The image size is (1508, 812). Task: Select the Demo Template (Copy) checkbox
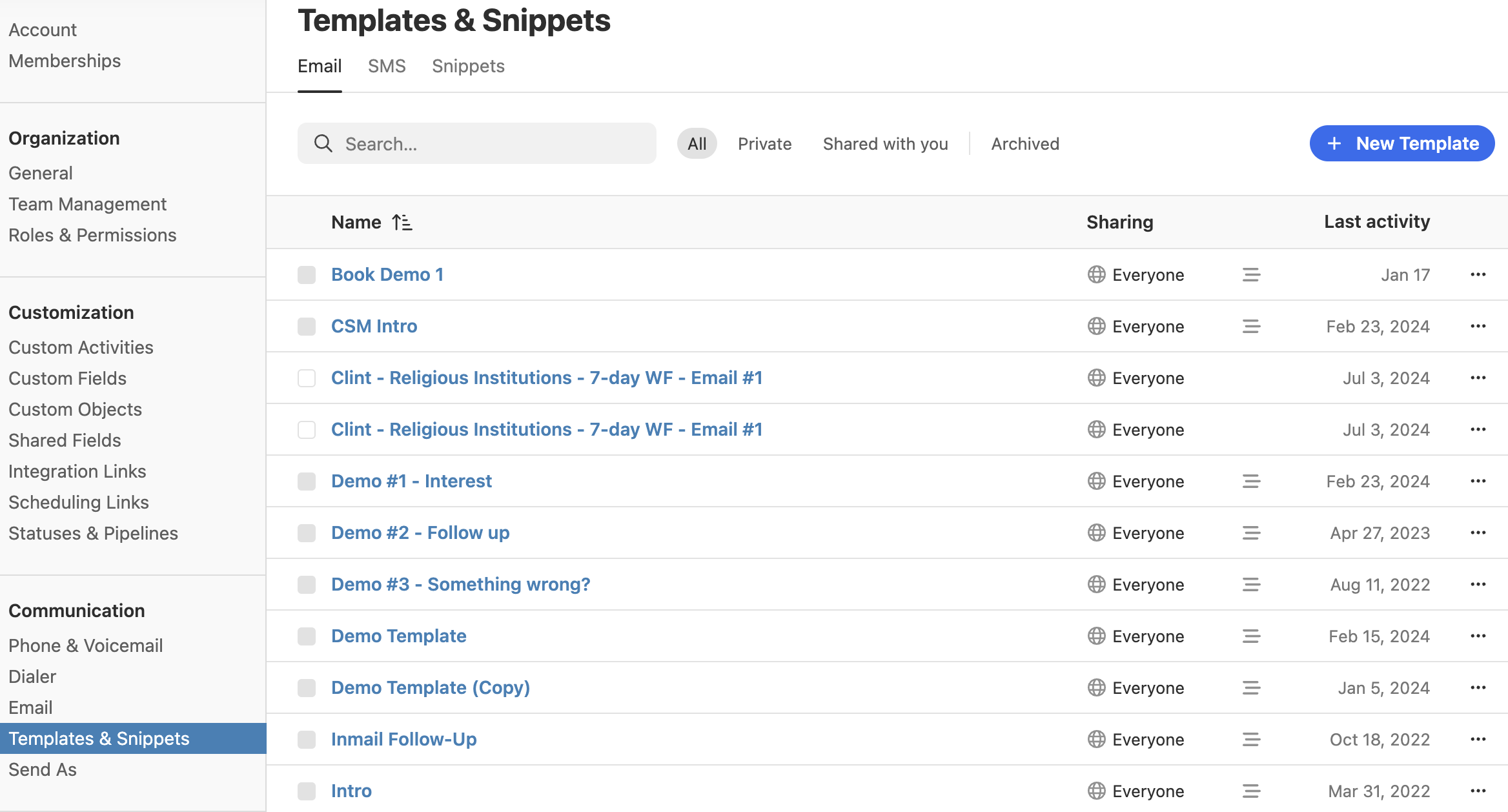(307, 687)
